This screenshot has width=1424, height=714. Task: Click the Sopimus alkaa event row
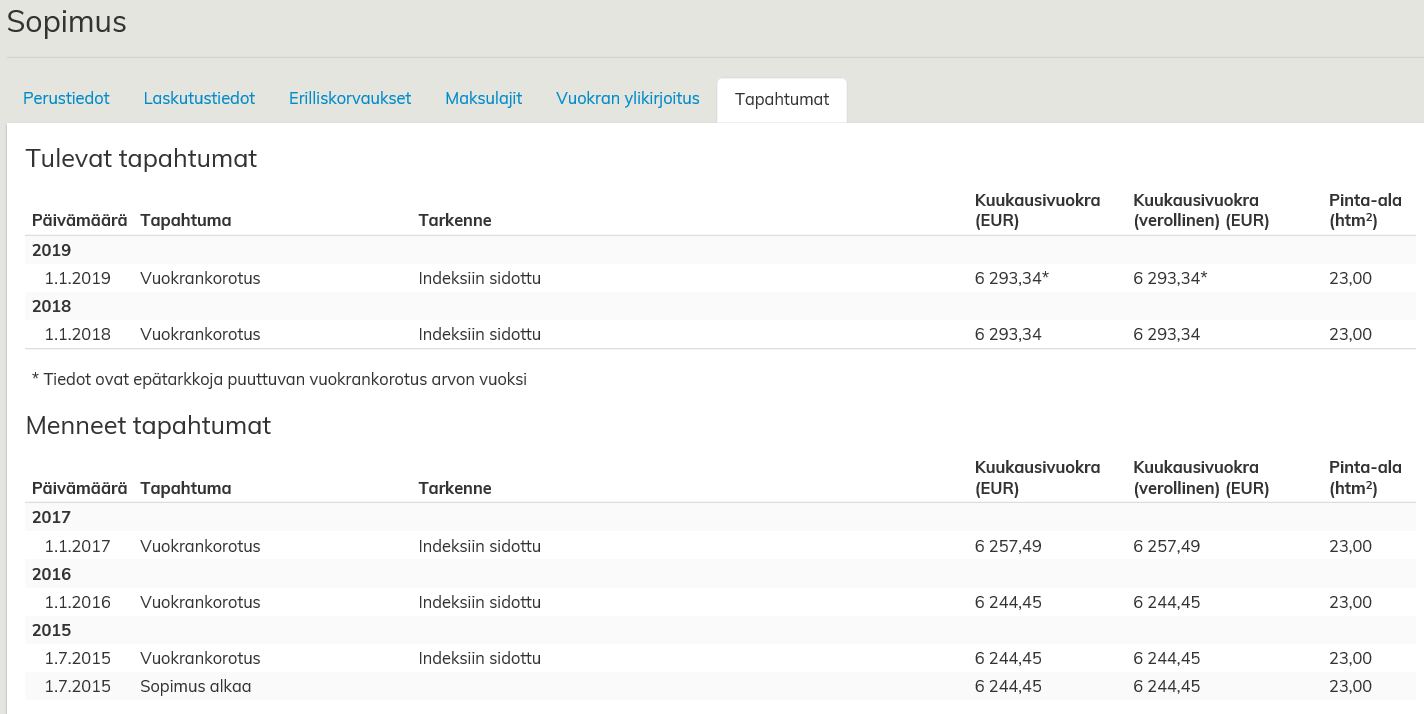coord(196,686)
